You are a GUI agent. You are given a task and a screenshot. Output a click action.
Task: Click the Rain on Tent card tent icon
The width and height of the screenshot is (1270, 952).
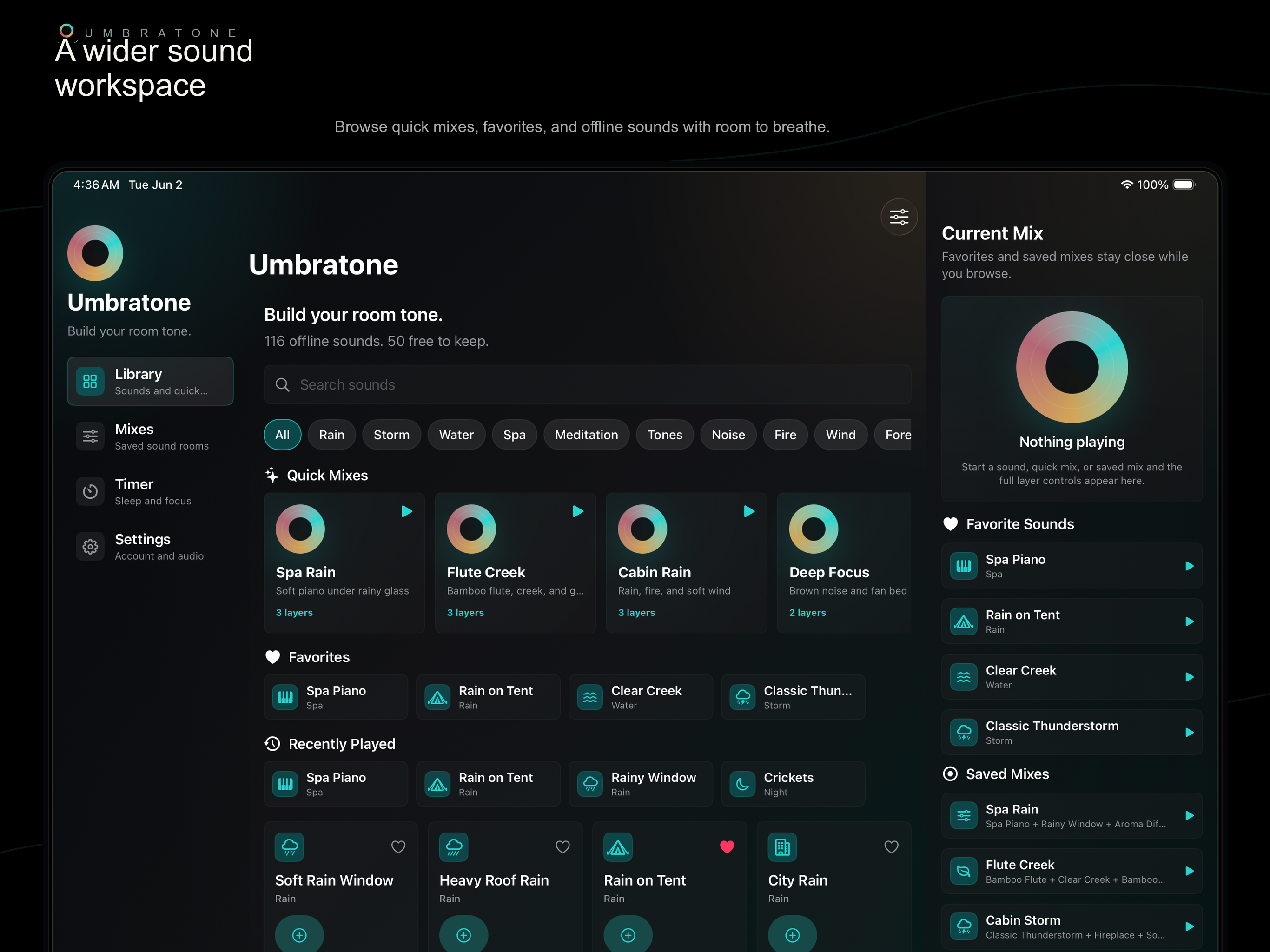pos(618,847)
